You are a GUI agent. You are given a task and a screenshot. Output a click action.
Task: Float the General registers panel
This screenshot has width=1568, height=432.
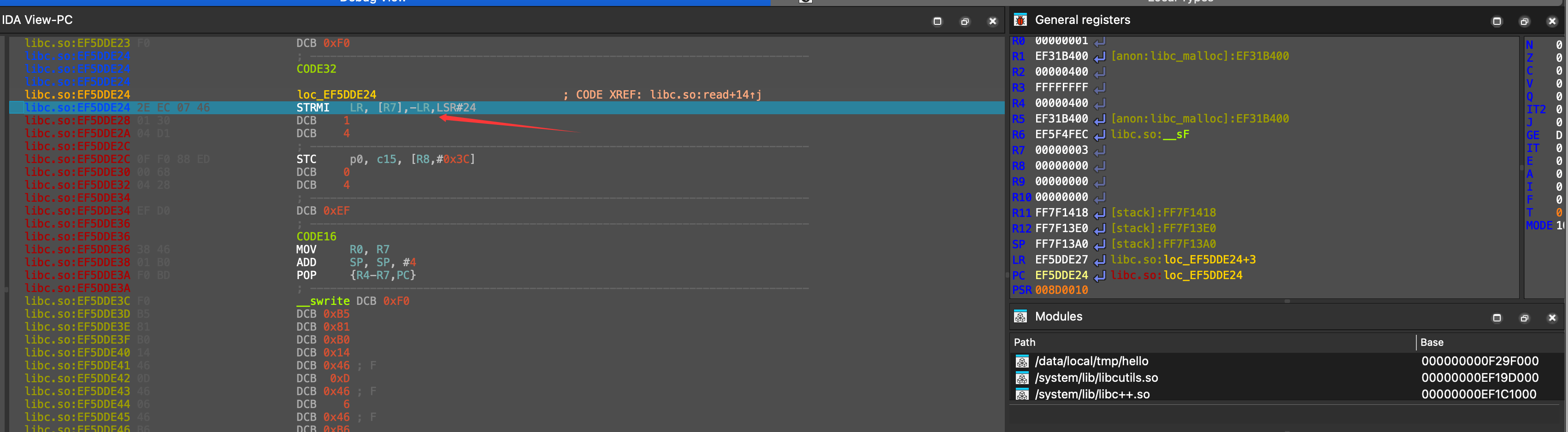pyautogui.click(x=1524, y=21)
